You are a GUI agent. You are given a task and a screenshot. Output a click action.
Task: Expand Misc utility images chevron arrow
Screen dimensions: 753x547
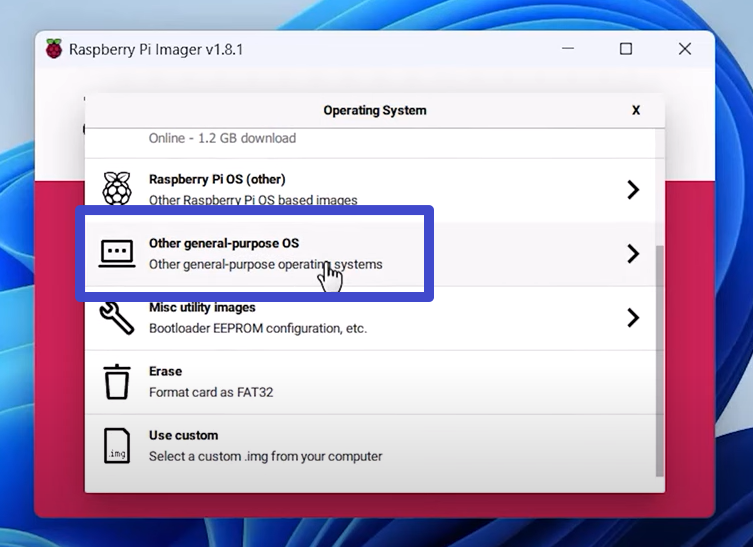(x=633, y=317)
